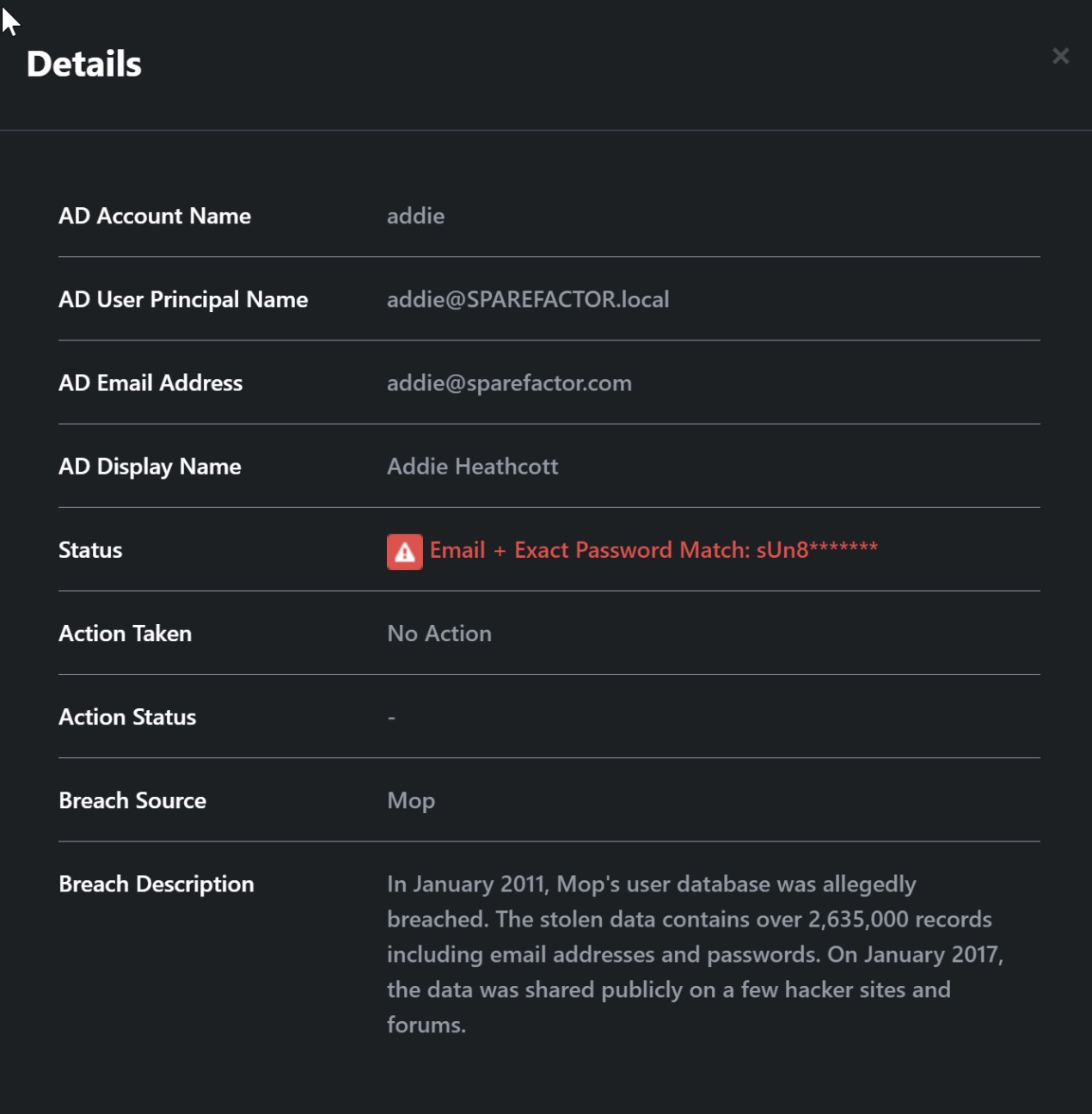Image resolution: width=1092 pixels, height=1114 pixels.
Task: Select the AD Account Name value addie
Action: [416, 217]
